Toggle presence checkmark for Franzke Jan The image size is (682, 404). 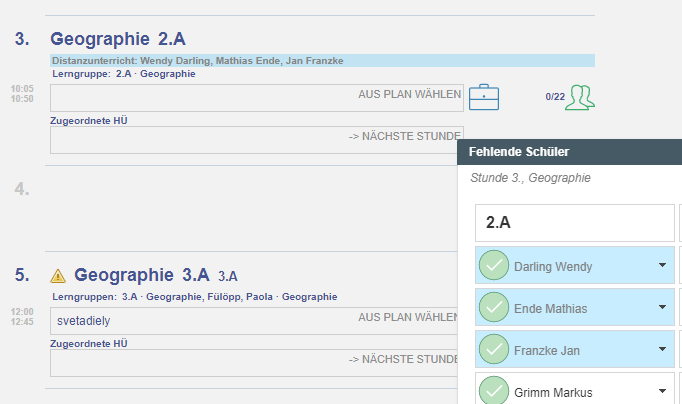tap(494, 349)
